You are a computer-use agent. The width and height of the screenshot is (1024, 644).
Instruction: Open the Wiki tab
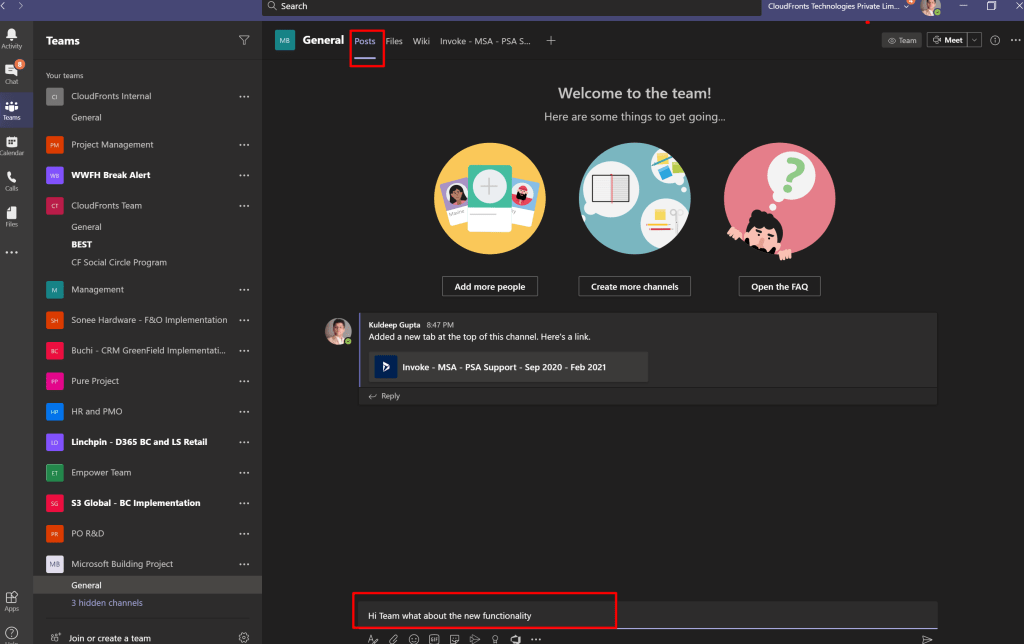point(421,41)
